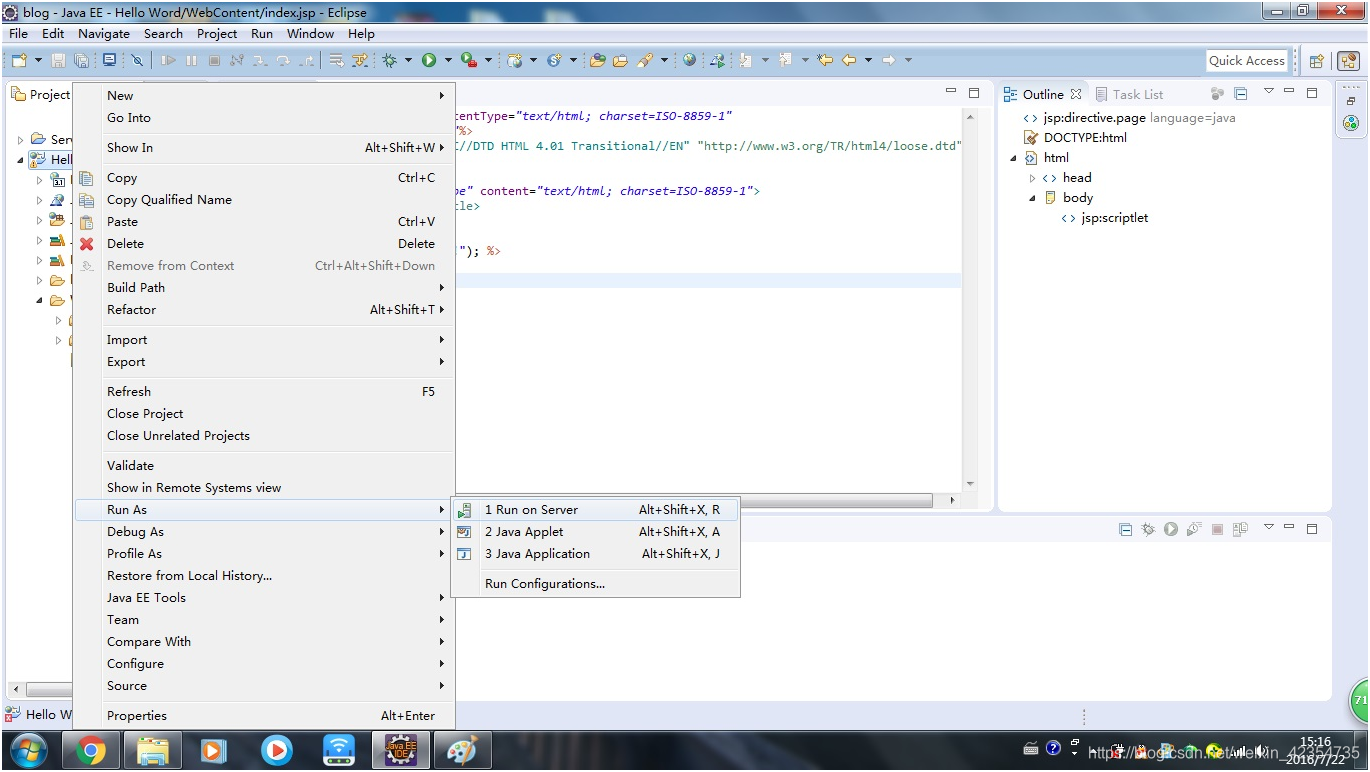Collapse the html node in Outline
1370x772 pixels.
point(1013,158)
